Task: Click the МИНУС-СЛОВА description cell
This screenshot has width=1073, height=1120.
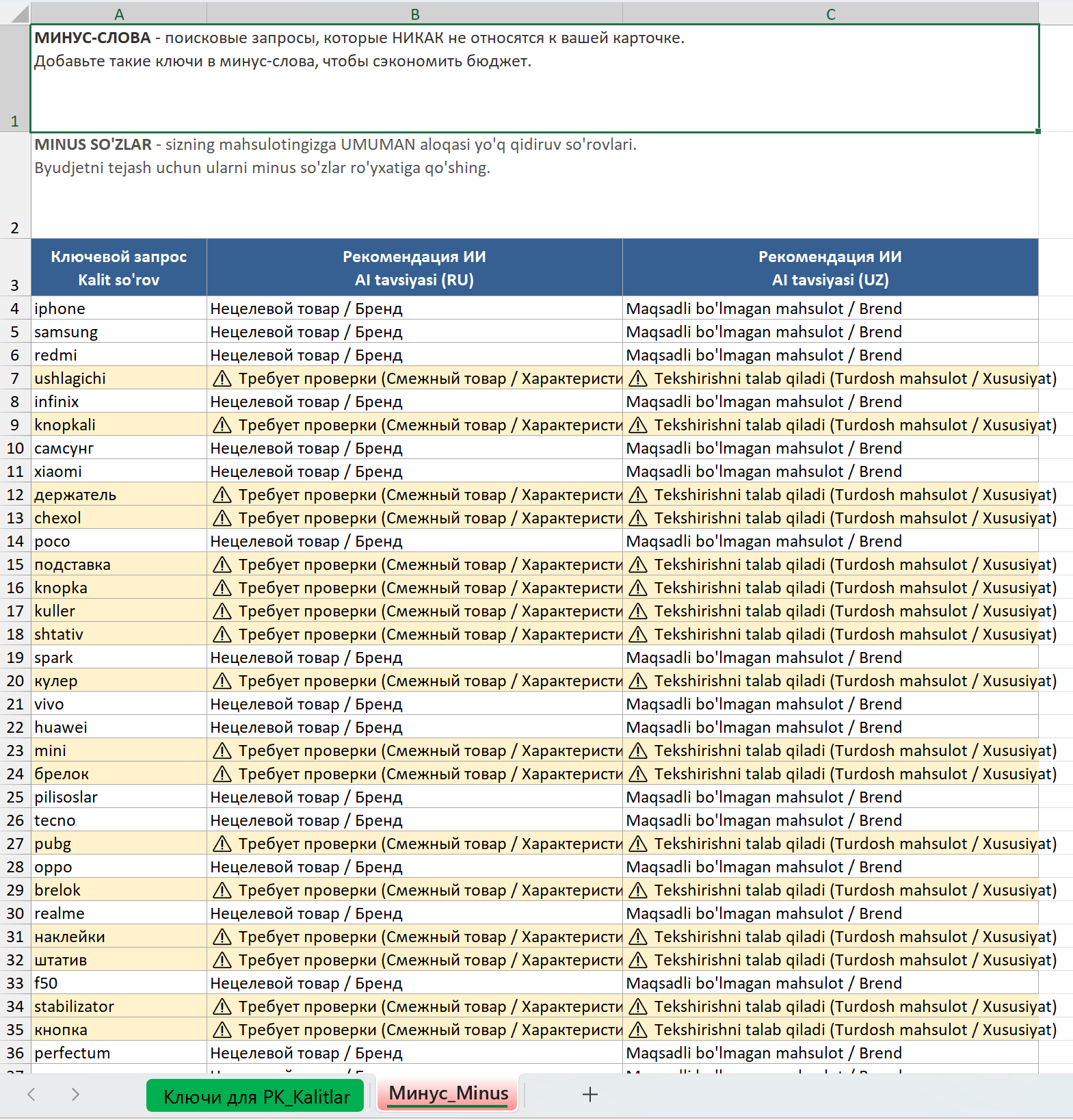Action: [x=535, y=79]
